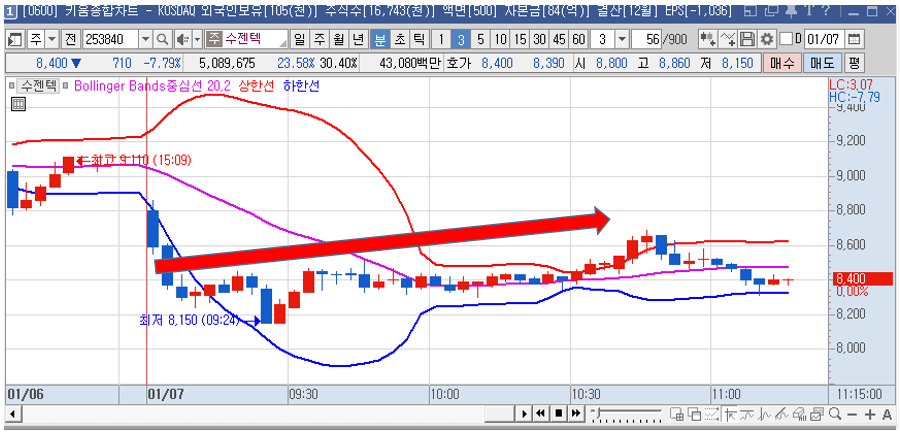Select the 10 minute interval tab
The width and height of the screenshot is (900, 438).
[501, 40]
